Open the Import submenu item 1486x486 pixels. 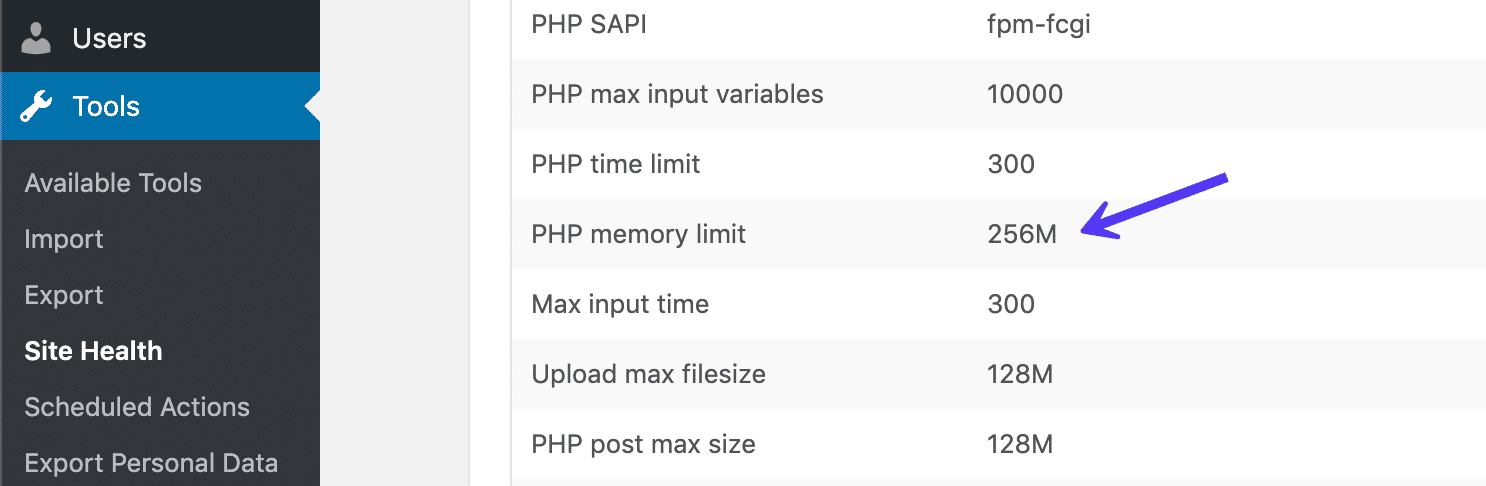tap(64, 239)
